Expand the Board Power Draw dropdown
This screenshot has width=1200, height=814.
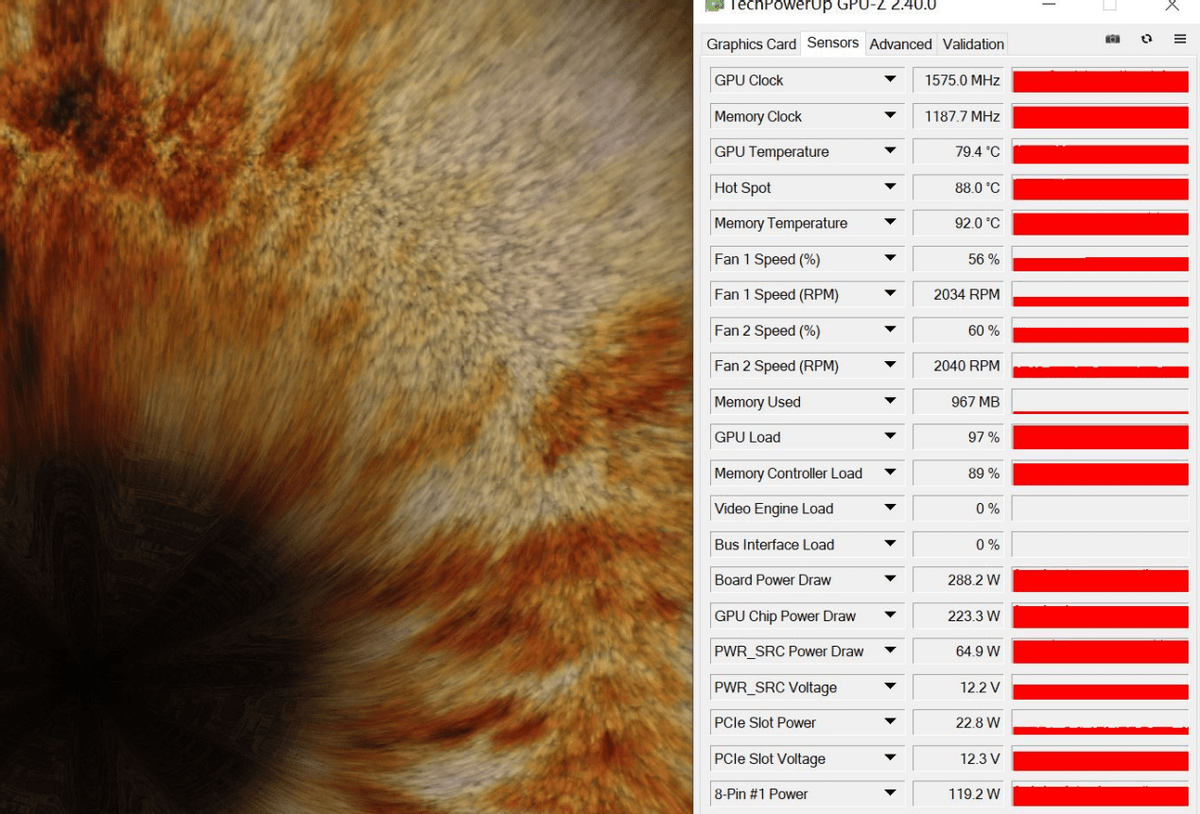pyautogui.click(x=889, y=580)
